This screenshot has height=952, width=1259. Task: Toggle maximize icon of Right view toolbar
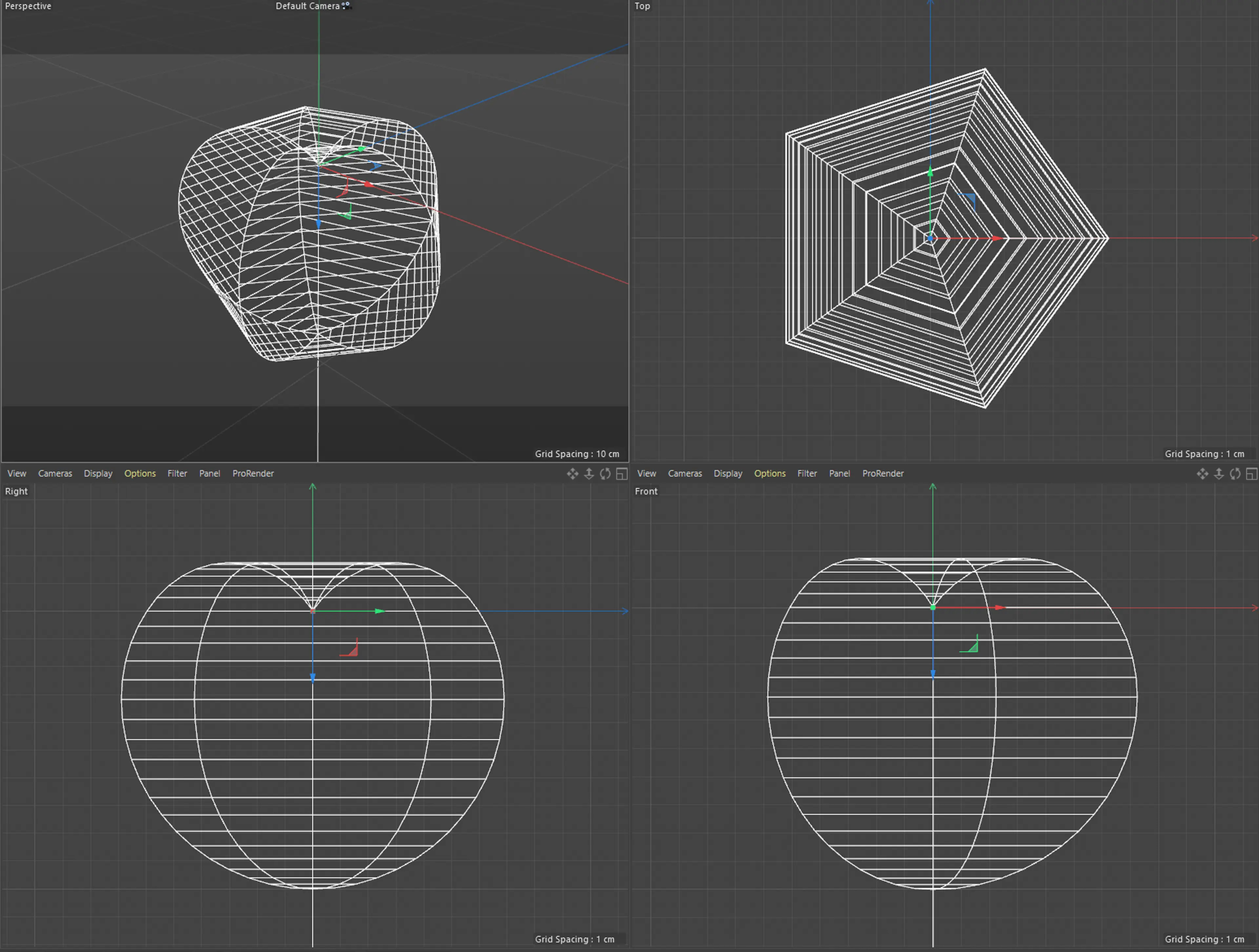click(622, 474)
